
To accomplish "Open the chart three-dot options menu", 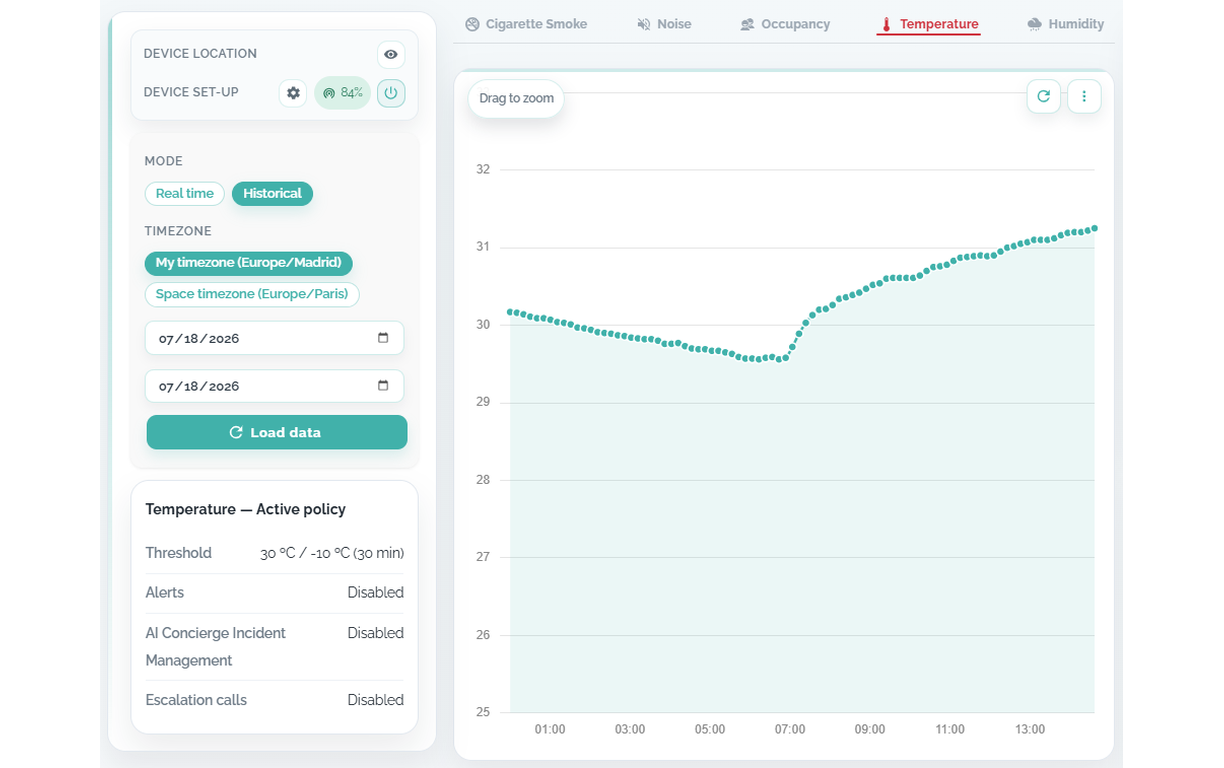I will (x=1084, y=97).
